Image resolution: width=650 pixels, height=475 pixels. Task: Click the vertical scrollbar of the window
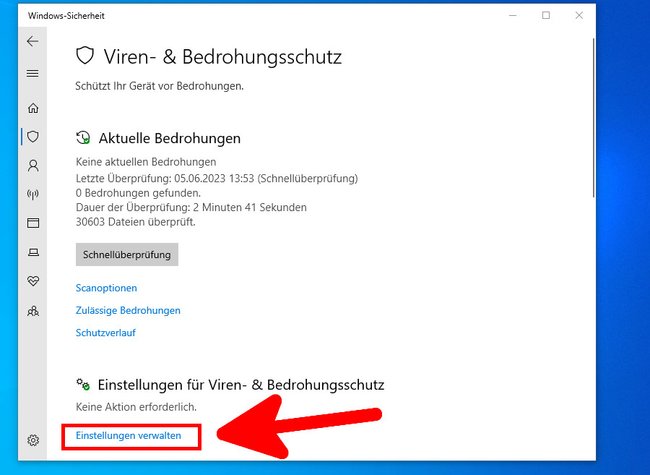click(x=593, y=118)
